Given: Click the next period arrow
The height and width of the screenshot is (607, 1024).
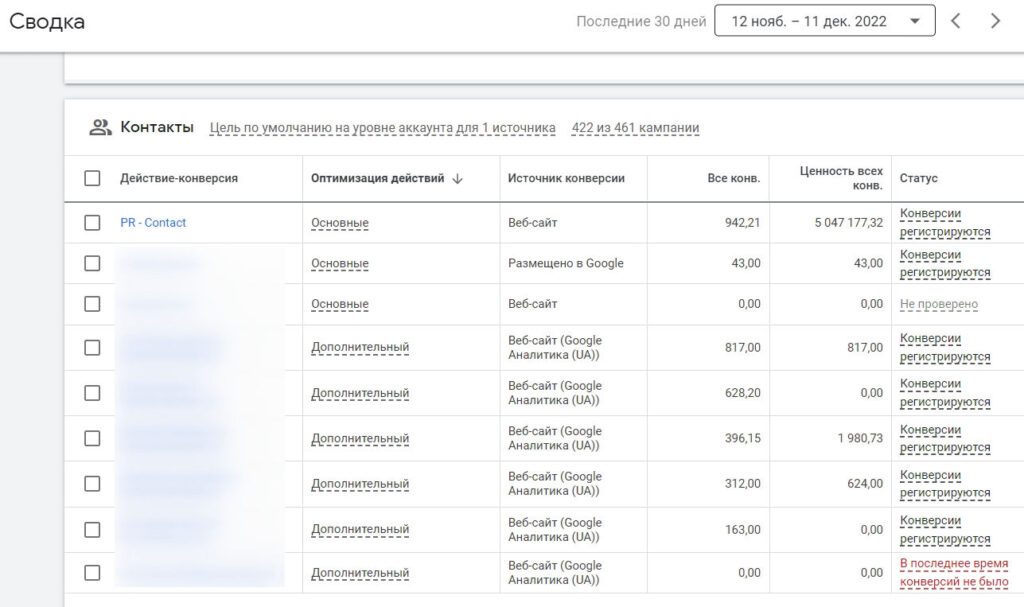Looking at the screenshot, I should pyautogui.click(x=995, y=21).
